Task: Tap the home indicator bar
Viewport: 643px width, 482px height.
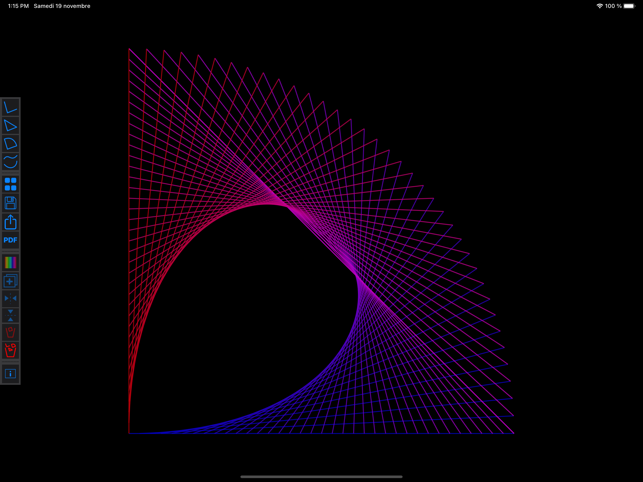Action: [321, 477]
